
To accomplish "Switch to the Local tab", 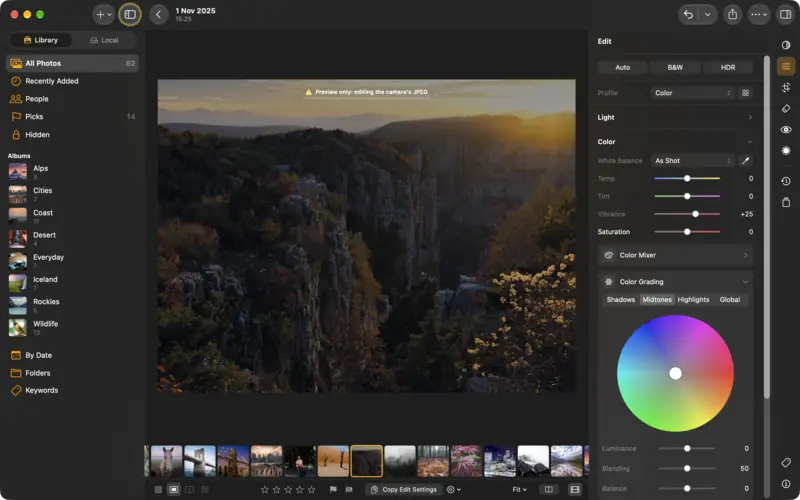I will [x=104, y=40].
